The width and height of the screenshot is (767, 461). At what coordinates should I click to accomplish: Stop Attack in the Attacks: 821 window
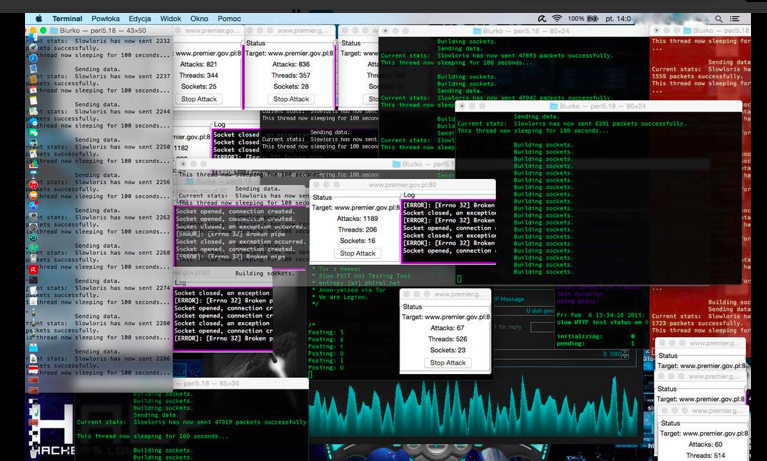199,99
